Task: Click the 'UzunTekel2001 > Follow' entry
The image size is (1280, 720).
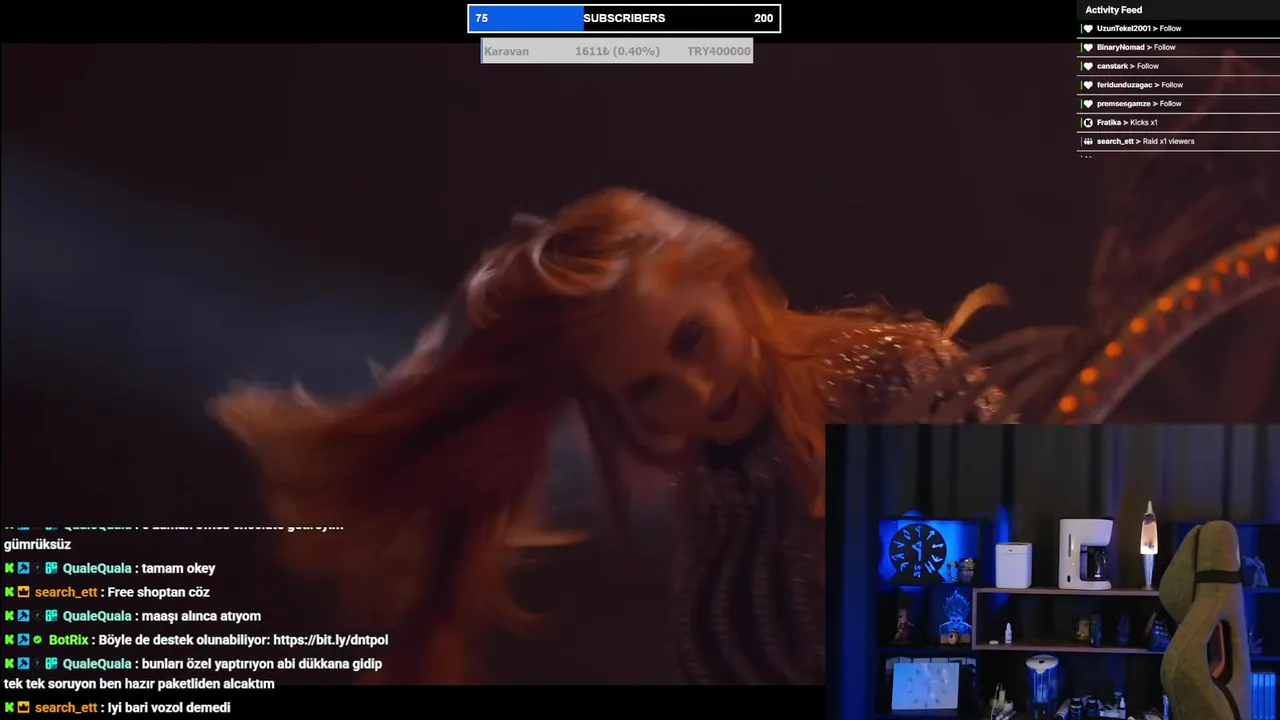Action: coord(1178,29)
